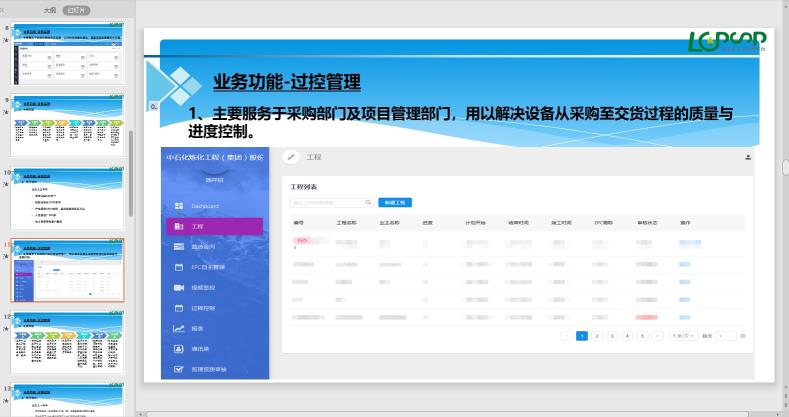
Task: Click the 操作 column header
Action: pos(685,222)
